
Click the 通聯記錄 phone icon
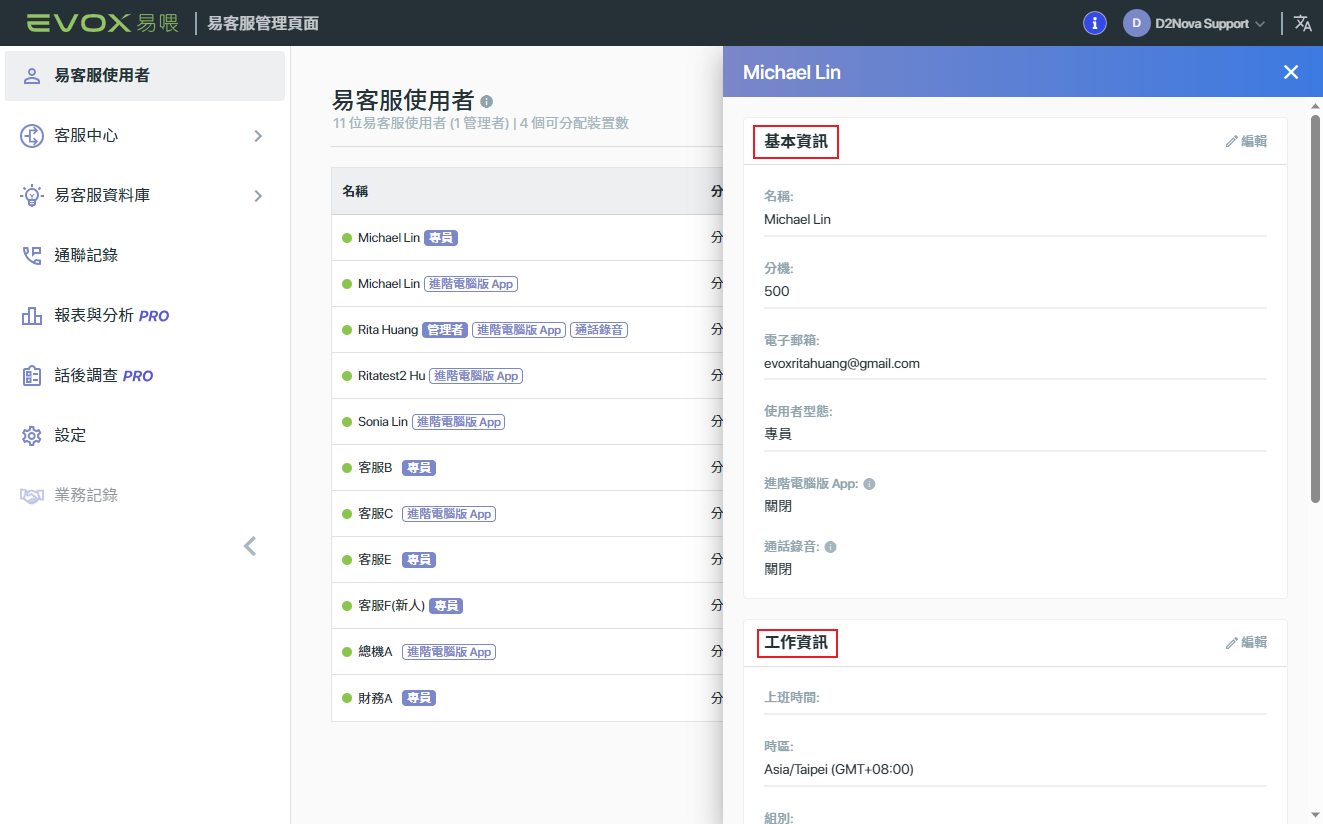click(x=32, y=255)
